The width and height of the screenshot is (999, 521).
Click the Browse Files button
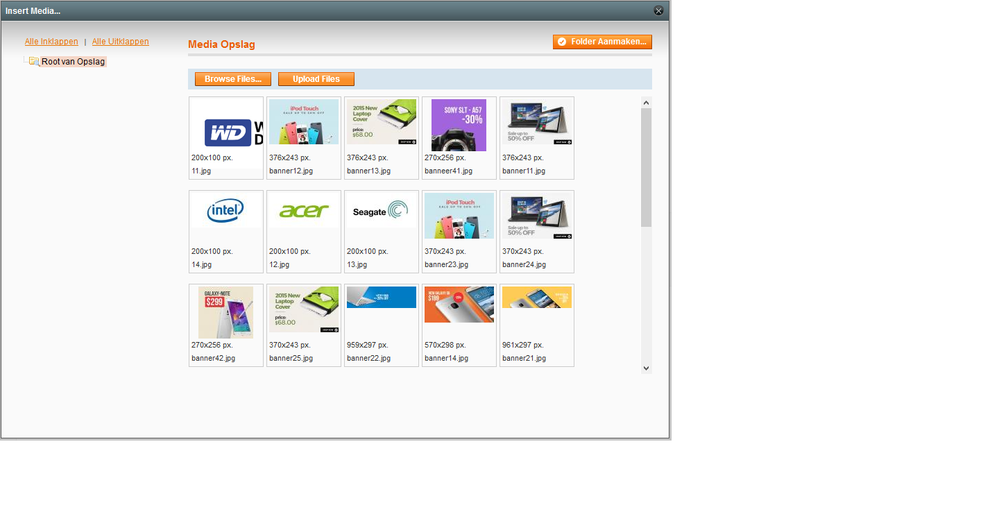click(x=233, y=79)
